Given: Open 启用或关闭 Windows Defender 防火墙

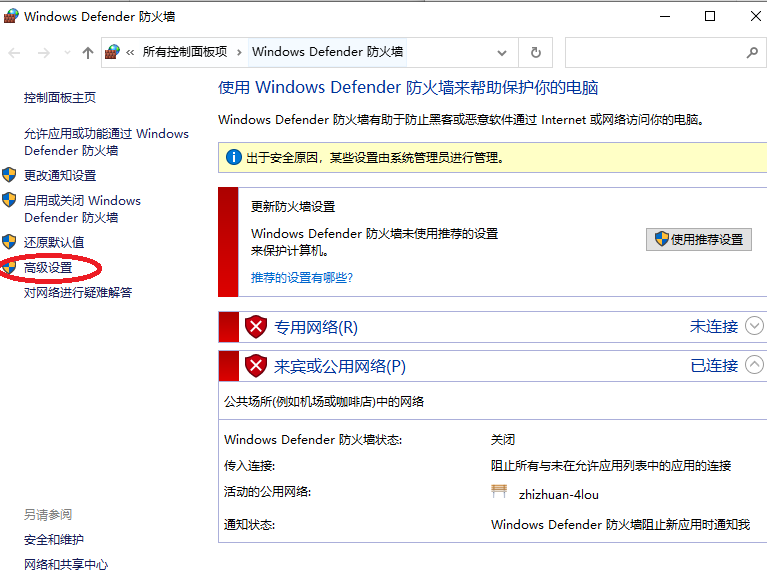Looking at the screenshot, I should (82, 209).
